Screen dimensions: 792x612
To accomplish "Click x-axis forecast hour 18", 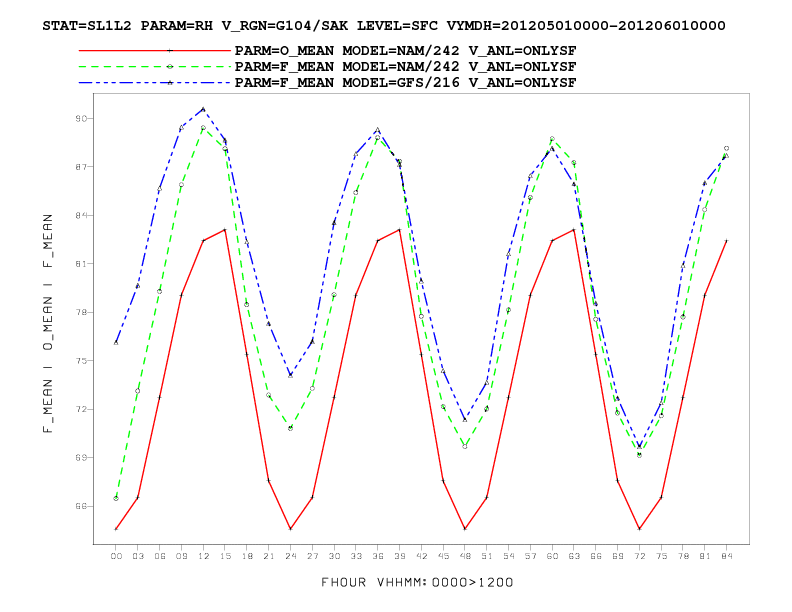I will coord(247,556).
